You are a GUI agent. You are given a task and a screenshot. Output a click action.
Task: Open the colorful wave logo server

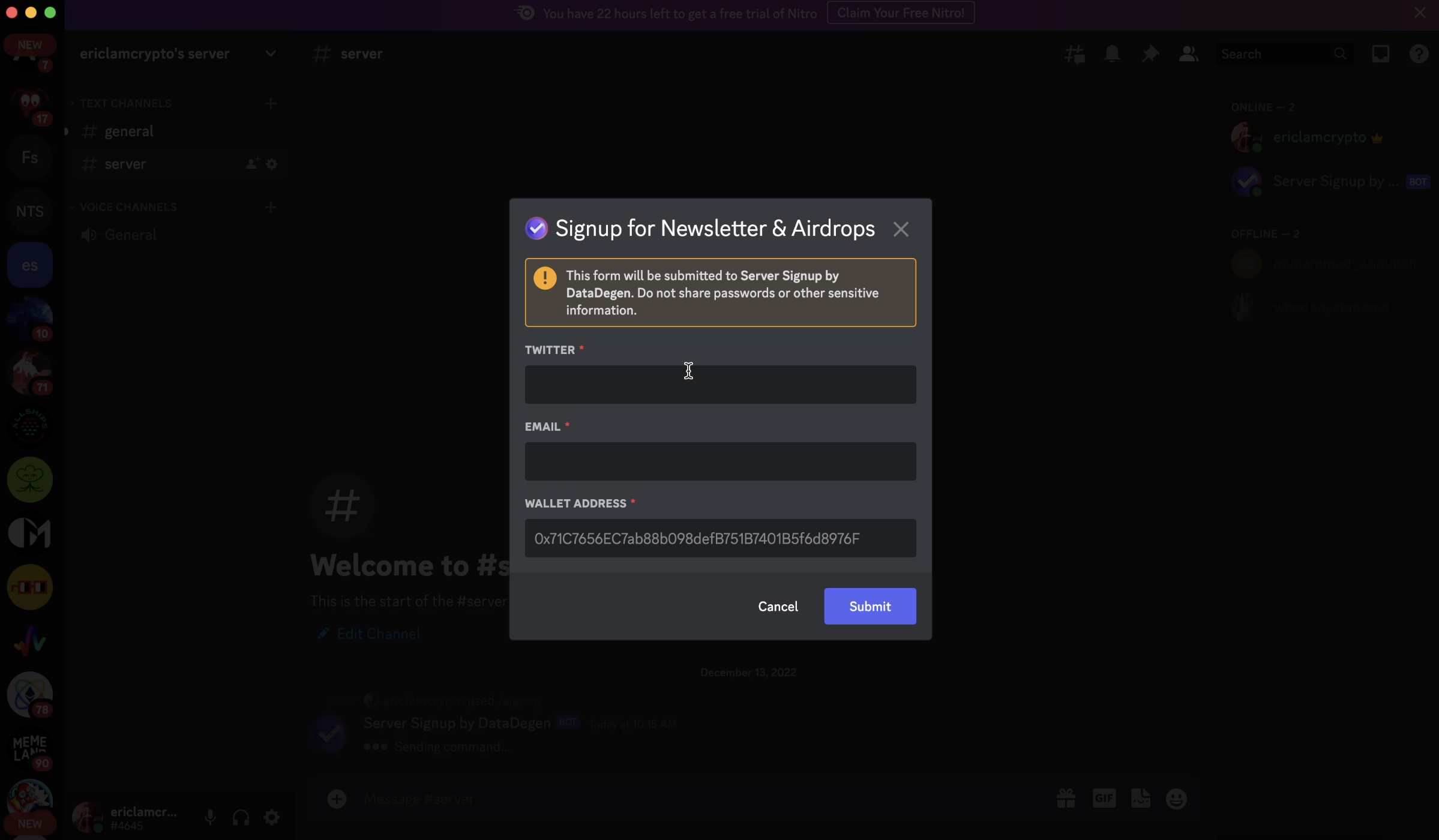click(x=29, y=641)
